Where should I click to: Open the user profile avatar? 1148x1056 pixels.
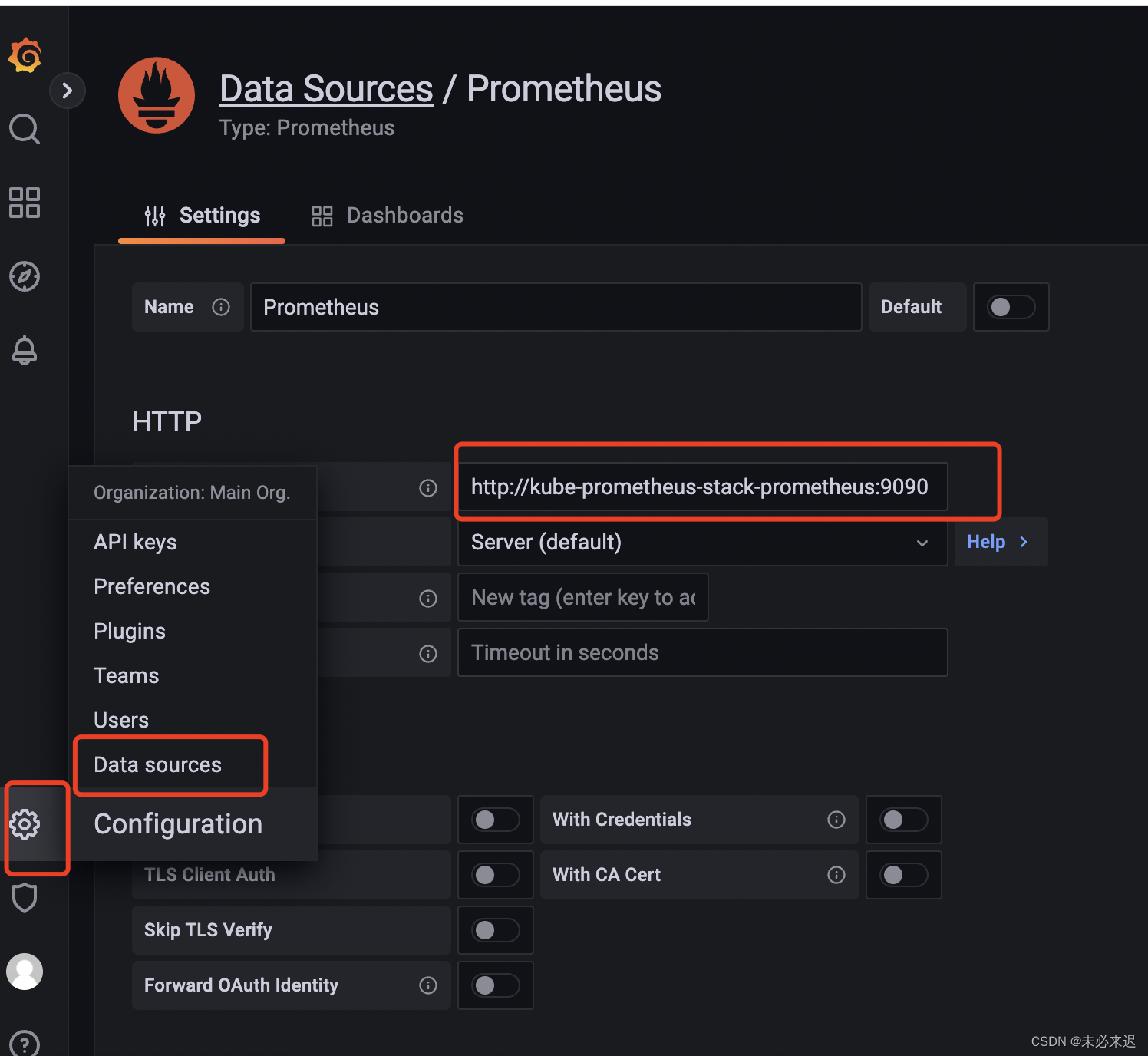coord(25,972)
